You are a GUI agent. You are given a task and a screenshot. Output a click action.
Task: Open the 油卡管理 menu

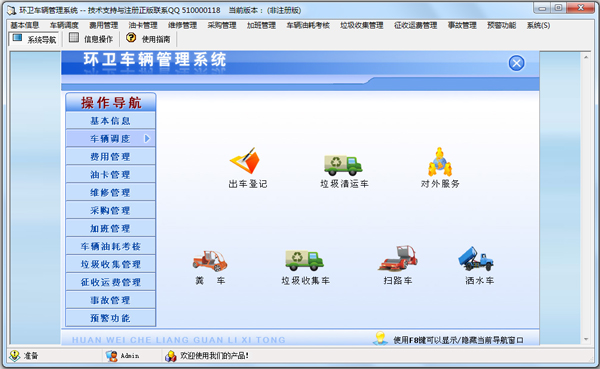(143, 25)
